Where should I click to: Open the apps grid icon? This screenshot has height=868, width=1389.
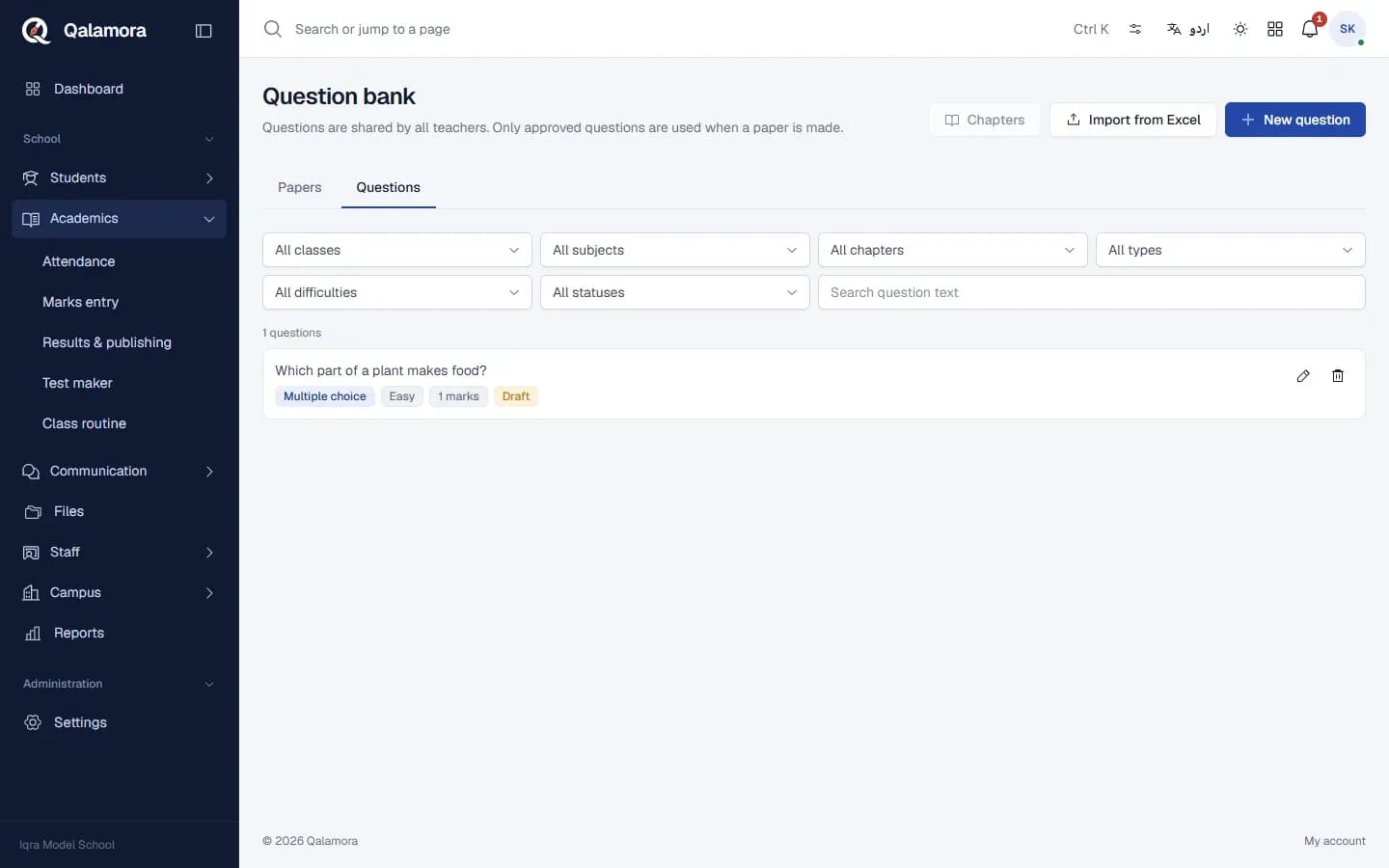pos(1275,29)
